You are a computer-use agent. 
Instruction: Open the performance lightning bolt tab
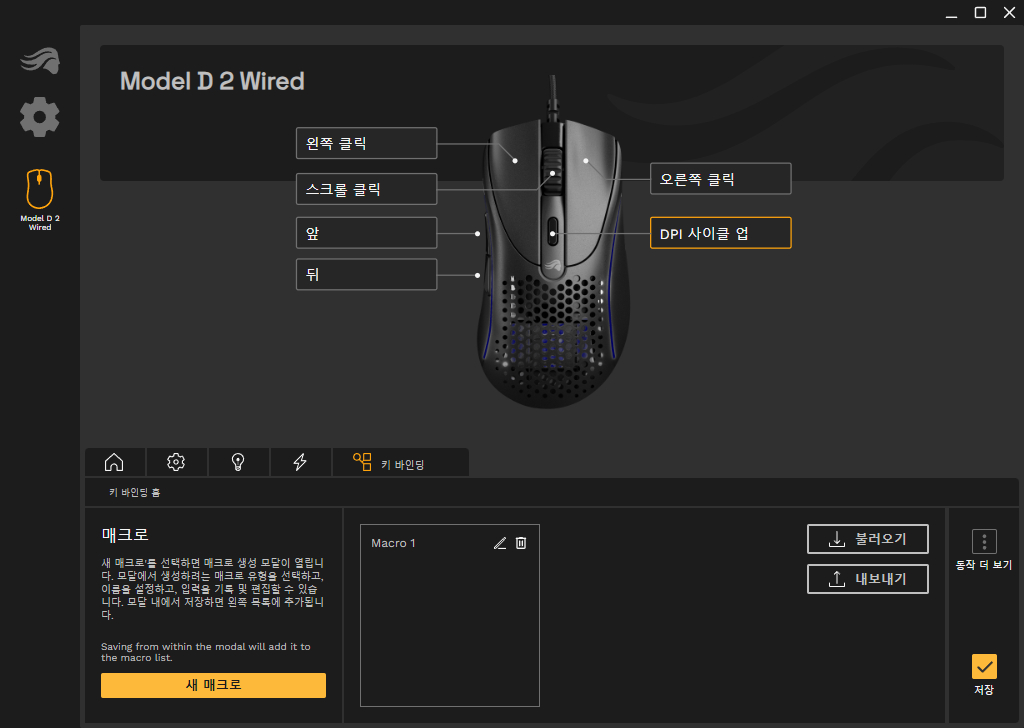[x=300, y=462]
